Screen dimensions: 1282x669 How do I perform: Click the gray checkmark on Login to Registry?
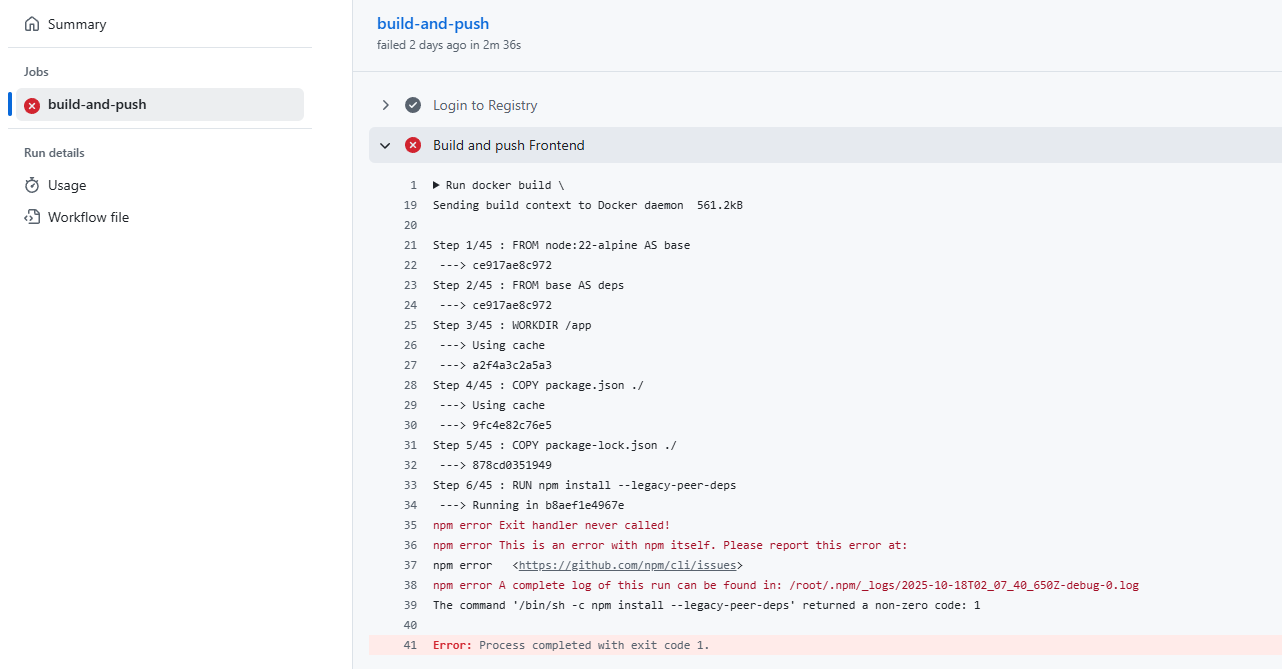pos(413,104)
